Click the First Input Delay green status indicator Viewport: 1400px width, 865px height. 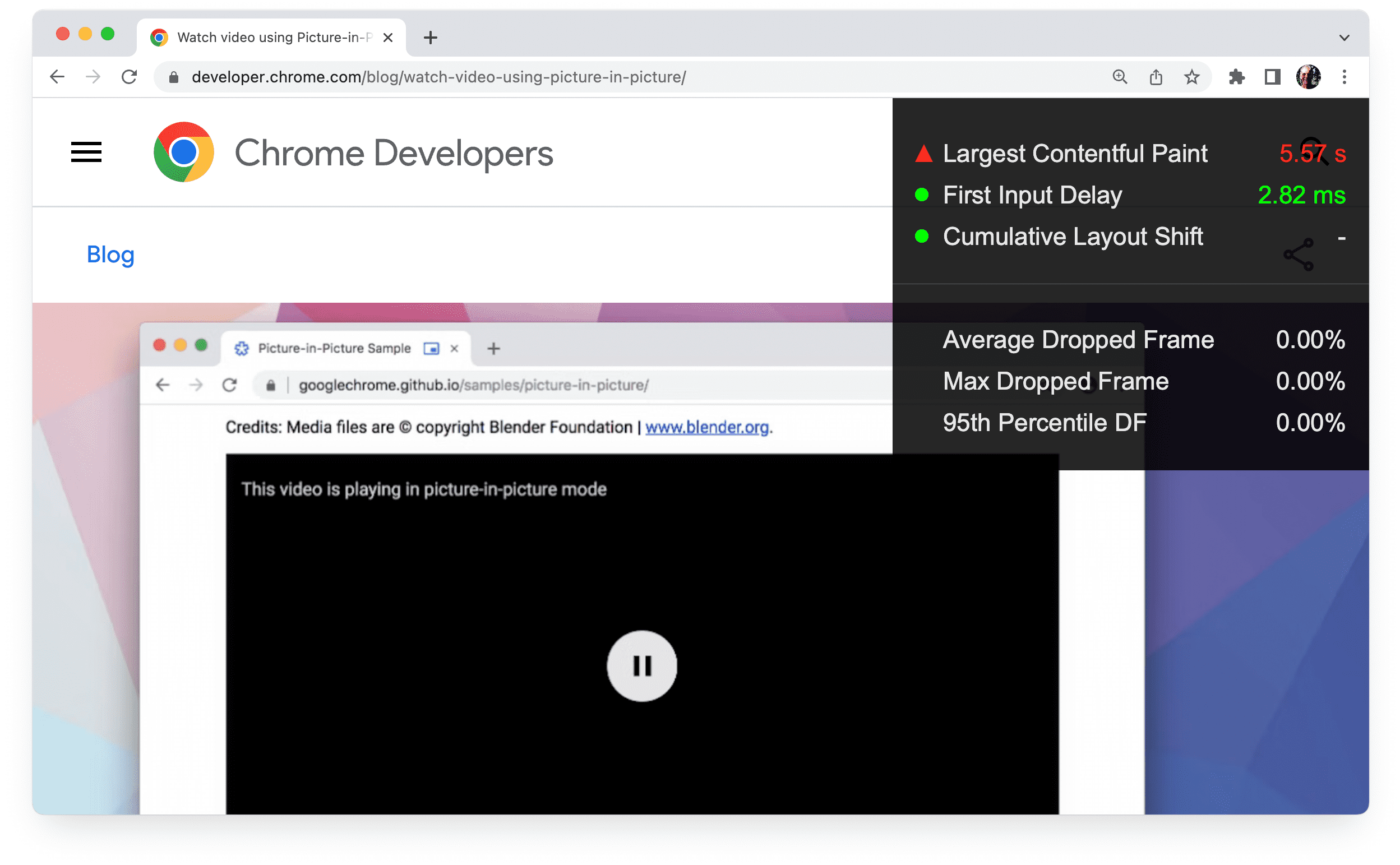[920, 195]
